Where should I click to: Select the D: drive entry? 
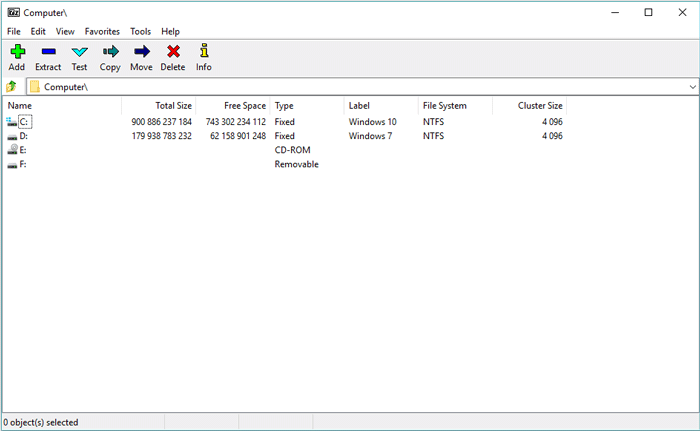pos(23,136)
